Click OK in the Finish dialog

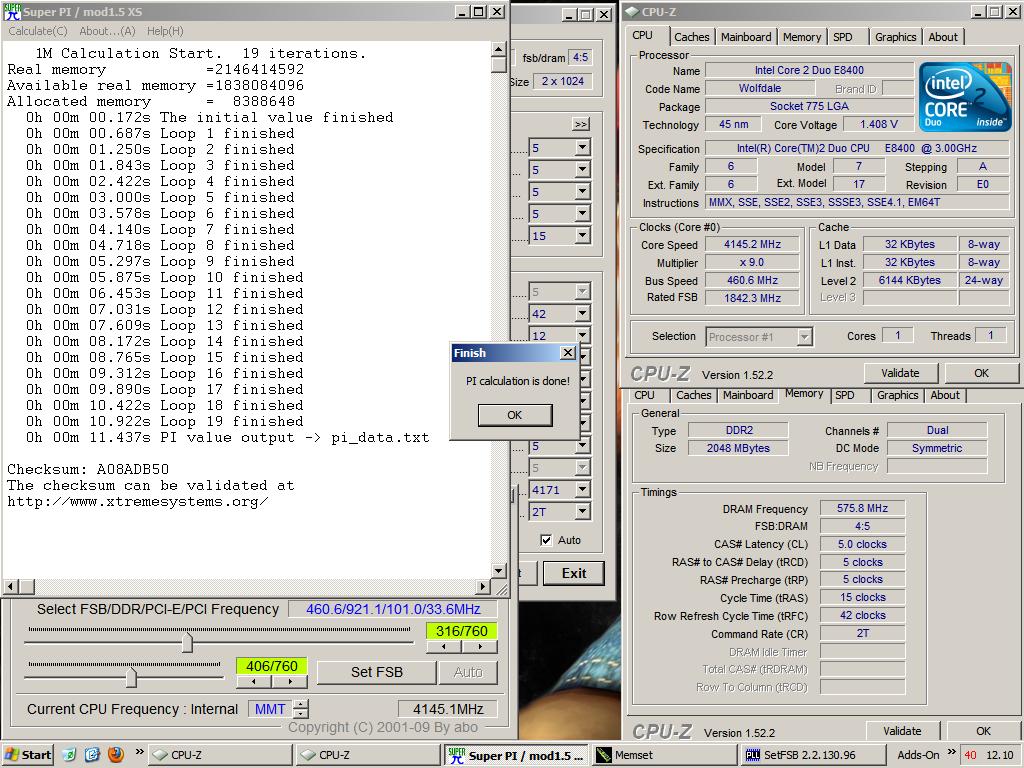tap(515, 415)
